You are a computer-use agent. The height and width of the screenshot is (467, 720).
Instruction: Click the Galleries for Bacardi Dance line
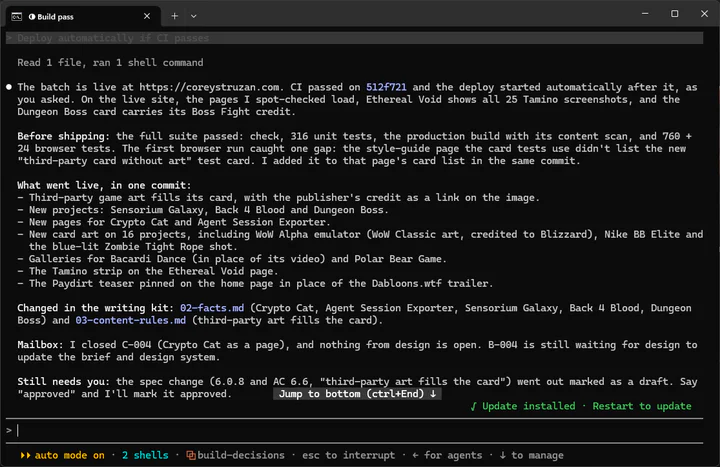(232, 259)
